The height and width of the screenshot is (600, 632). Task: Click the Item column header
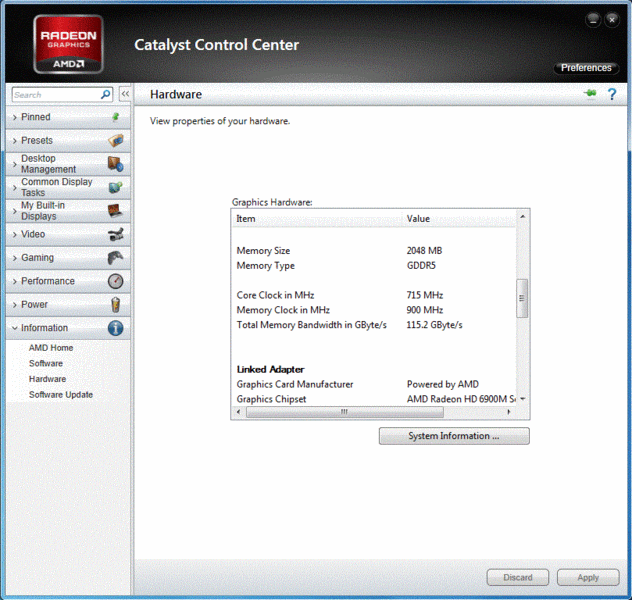[318, 219]
